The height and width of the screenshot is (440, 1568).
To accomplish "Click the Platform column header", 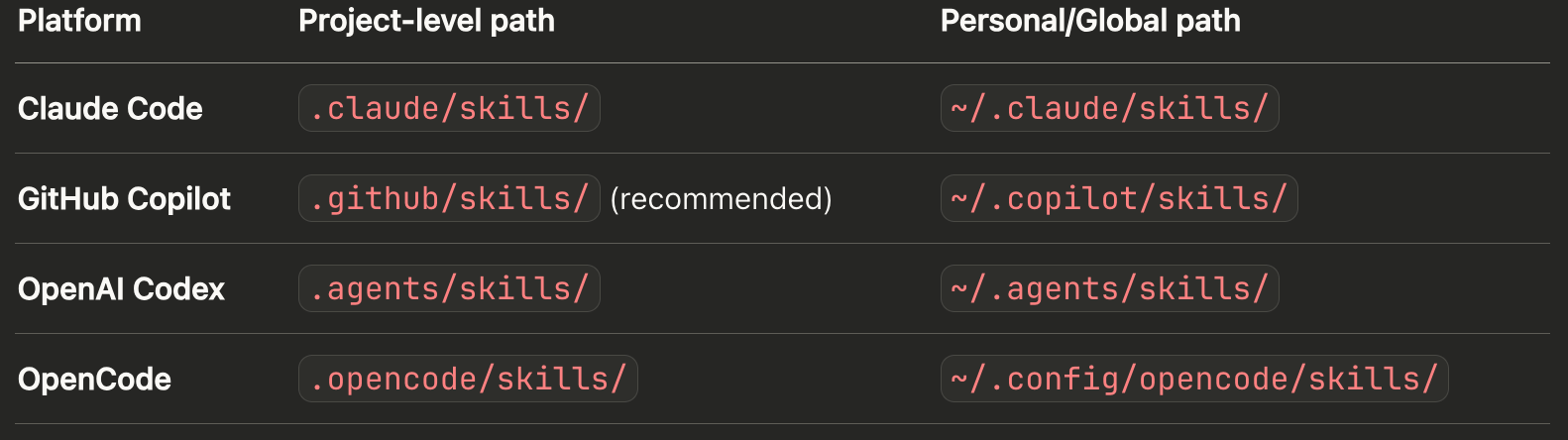I will (x=79, y=21).
